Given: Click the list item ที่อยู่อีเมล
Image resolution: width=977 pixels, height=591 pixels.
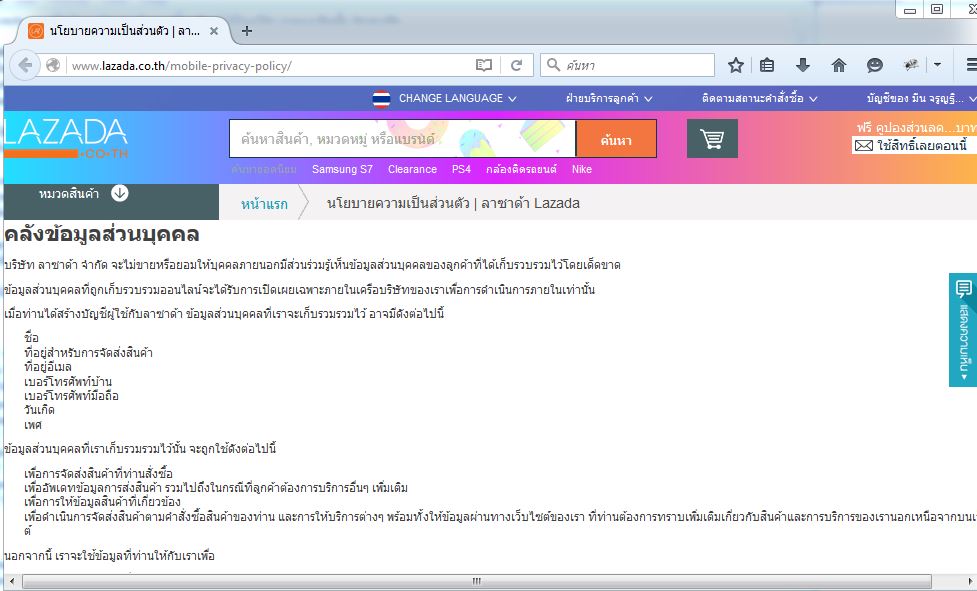Looking at the screenshot, I should (x=48, y=367).
